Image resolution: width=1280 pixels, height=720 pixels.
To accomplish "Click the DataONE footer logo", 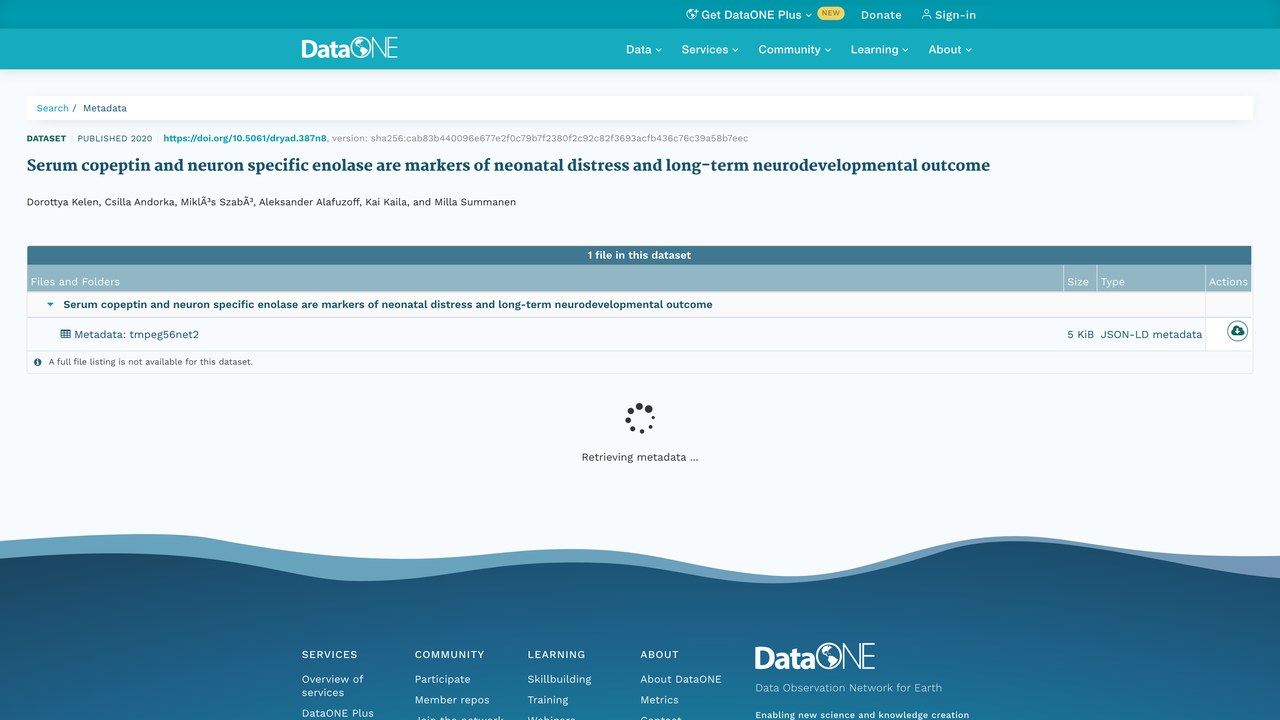I will click(815, 657).
